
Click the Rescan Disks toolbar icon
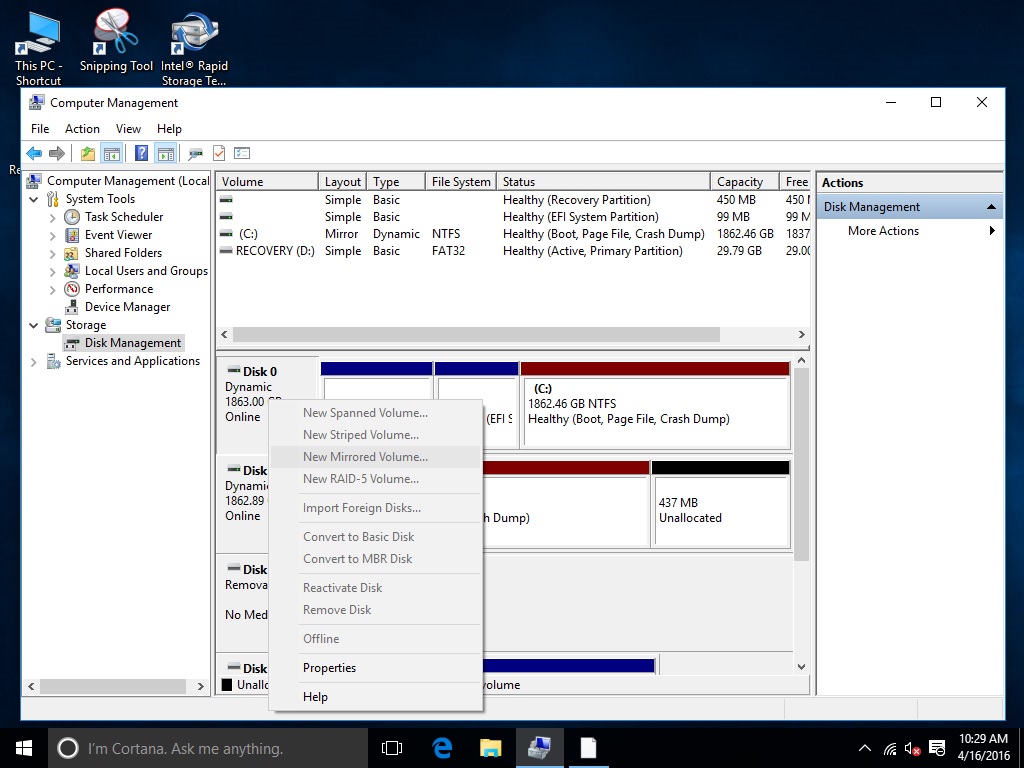195,153
